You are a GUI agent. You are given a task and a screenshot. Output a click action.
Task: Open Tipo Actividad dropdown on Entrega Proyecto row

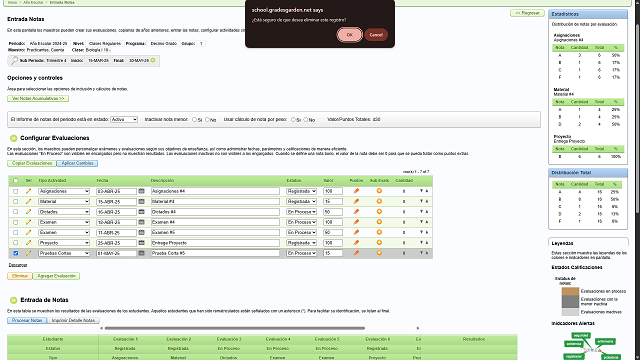[x=64, y=243]
